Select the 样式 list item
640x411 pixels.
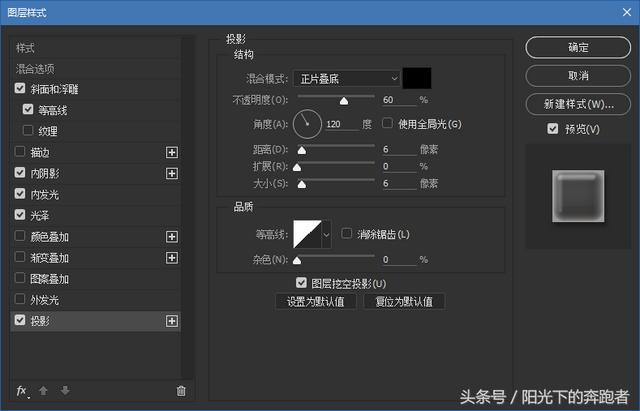tap(95, 48)
